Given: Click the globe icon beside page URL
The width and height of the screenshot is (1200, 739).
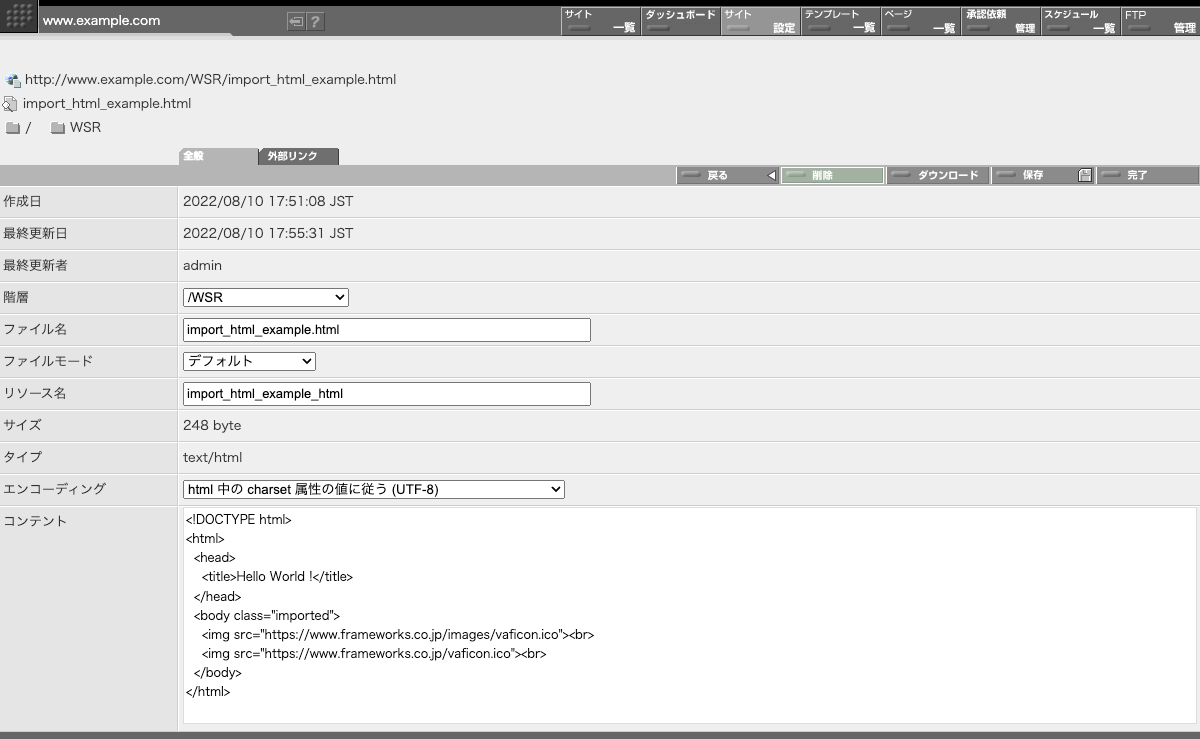Looking at the screenshot, I should pyautogui.click(x=13, y=80).
